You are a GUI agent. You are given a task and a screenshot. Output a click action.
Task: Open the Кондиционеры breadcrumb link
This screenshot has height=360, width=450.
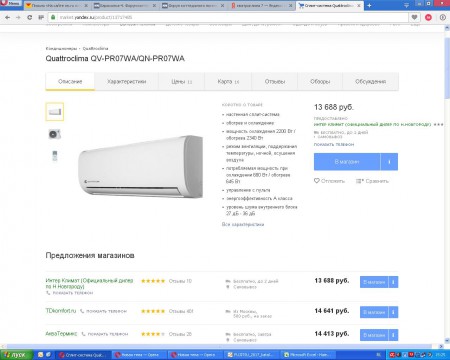pos(61,49)
